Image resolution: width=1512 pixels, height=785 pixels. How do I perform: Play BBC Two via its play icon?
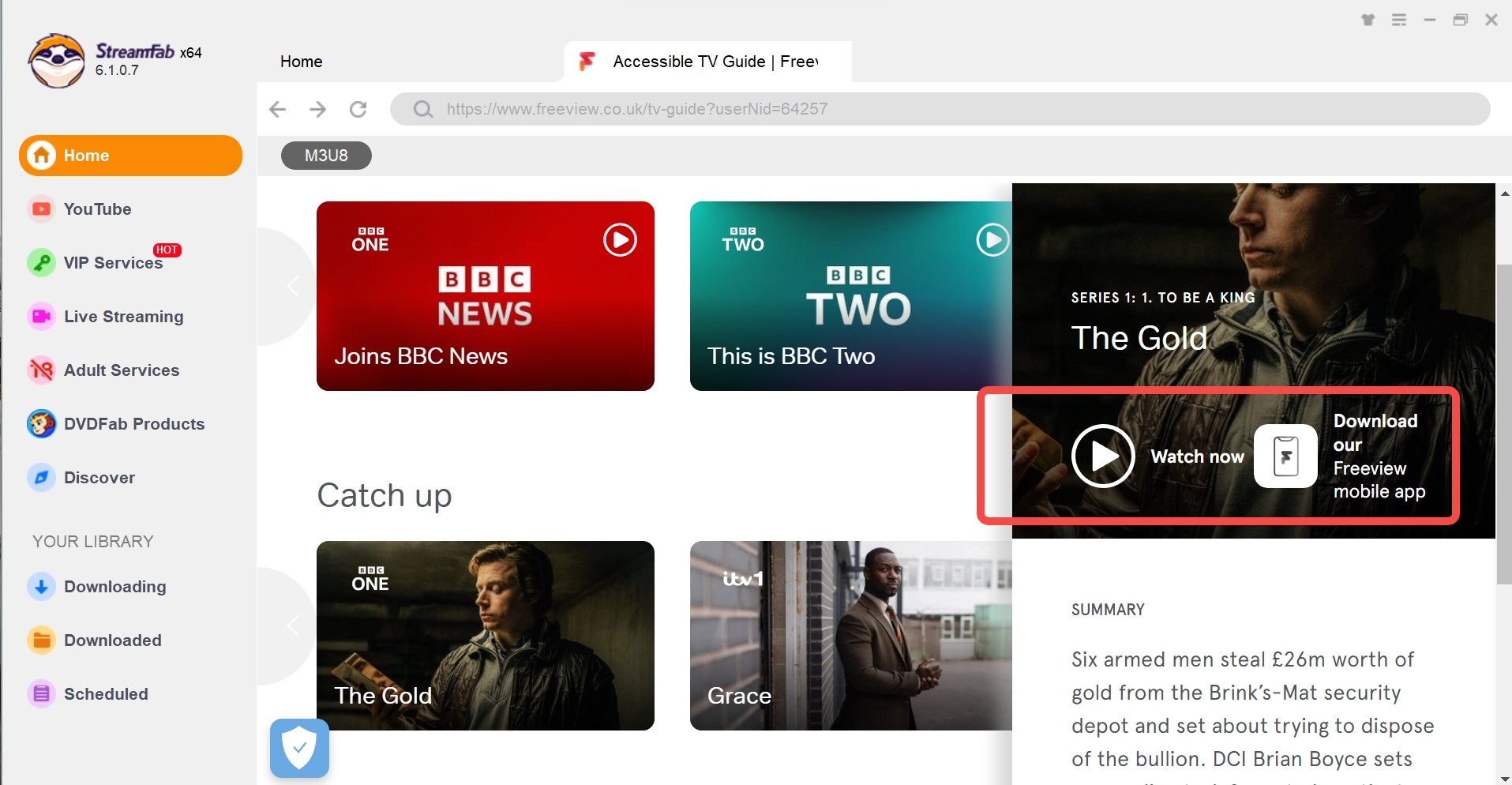coord(992,239)
